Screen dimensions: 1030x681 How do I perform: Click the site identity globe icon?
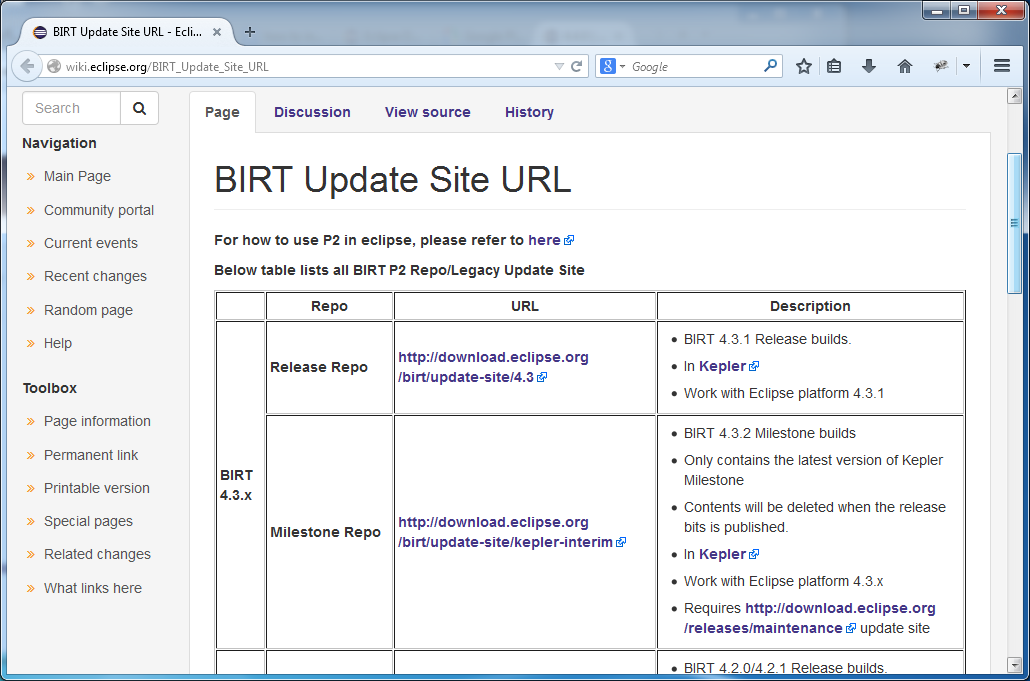[x=54, y=66]
